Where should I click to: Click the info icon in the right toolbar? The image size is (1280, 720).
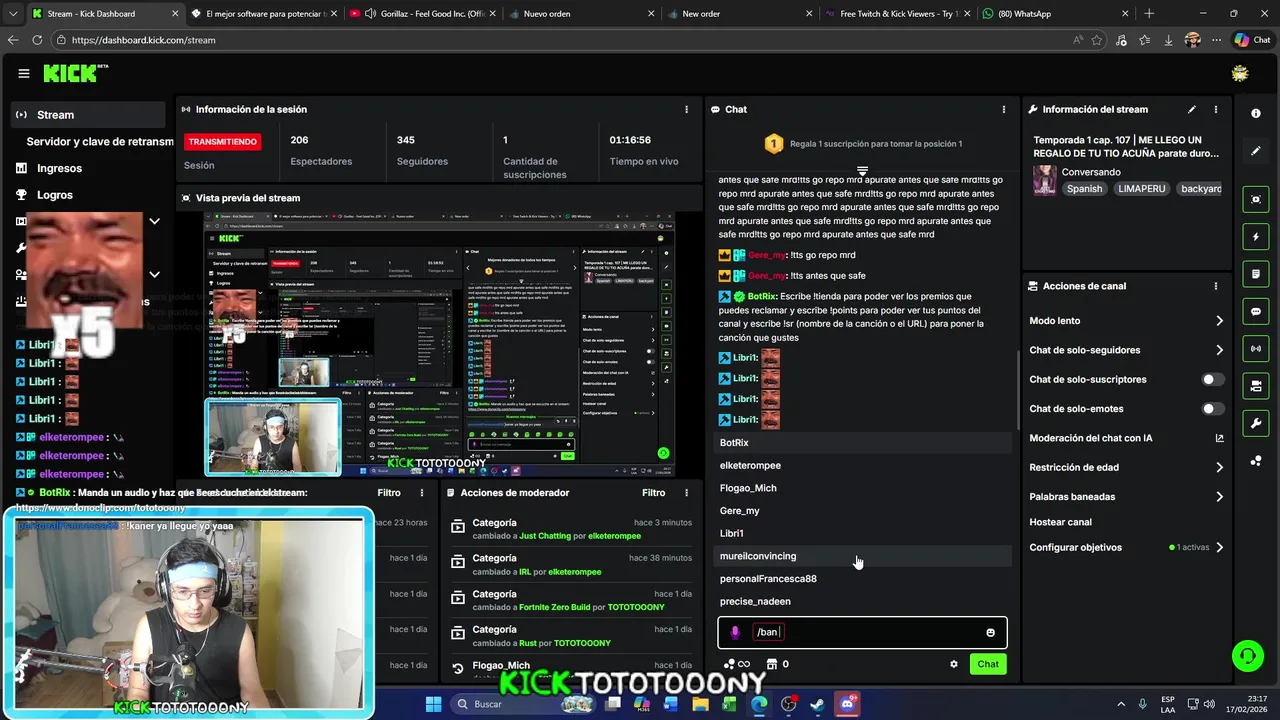coord(1256,113)
